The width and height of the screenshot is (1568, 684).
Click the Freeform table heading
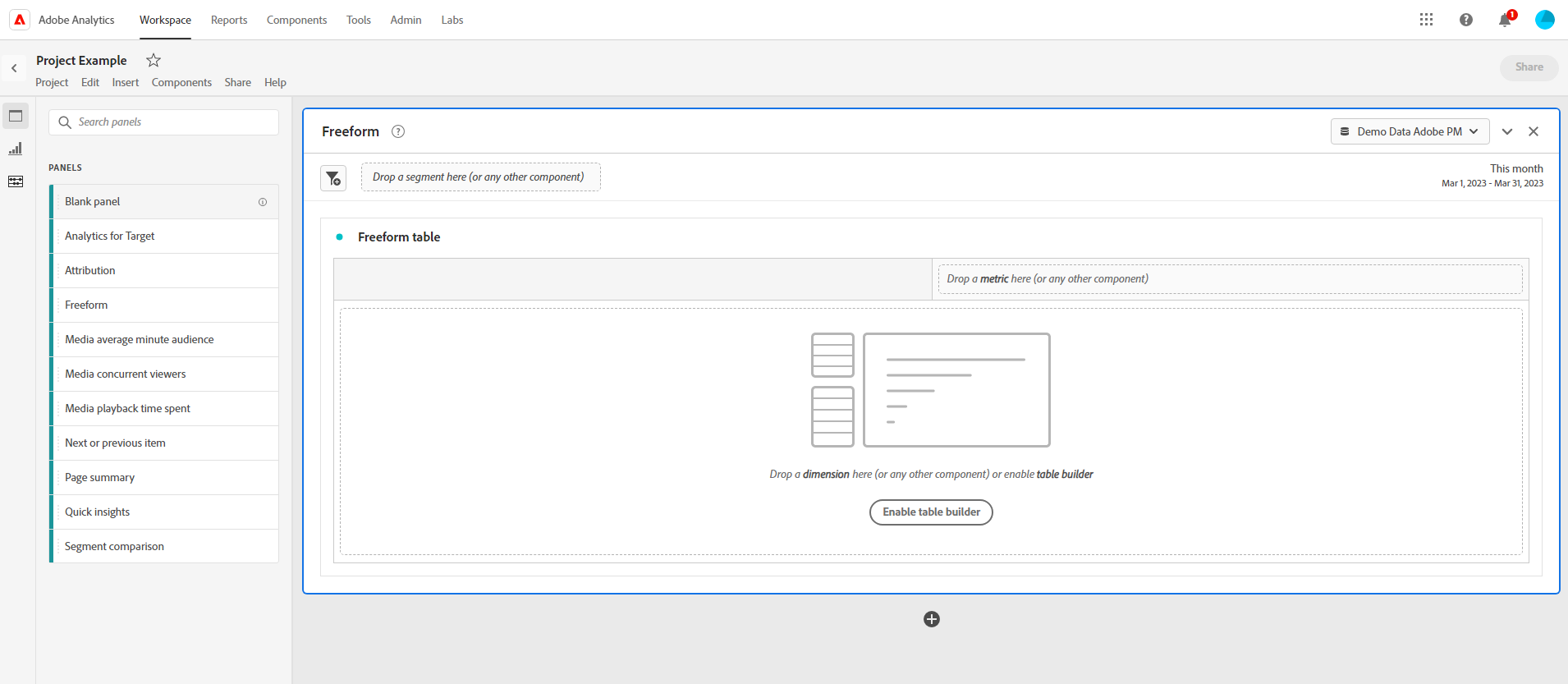pos(399,237)
